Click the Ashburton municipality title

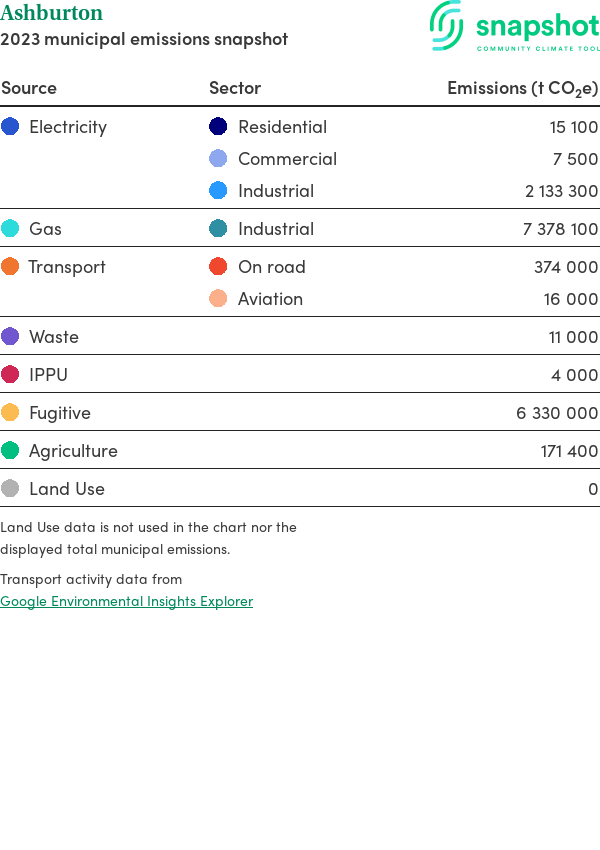pos(51,13)
